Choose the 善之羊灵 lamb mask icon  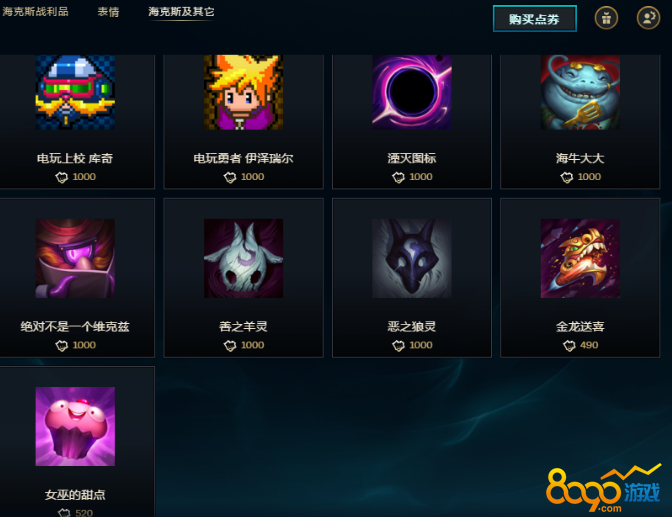point(243,258)
